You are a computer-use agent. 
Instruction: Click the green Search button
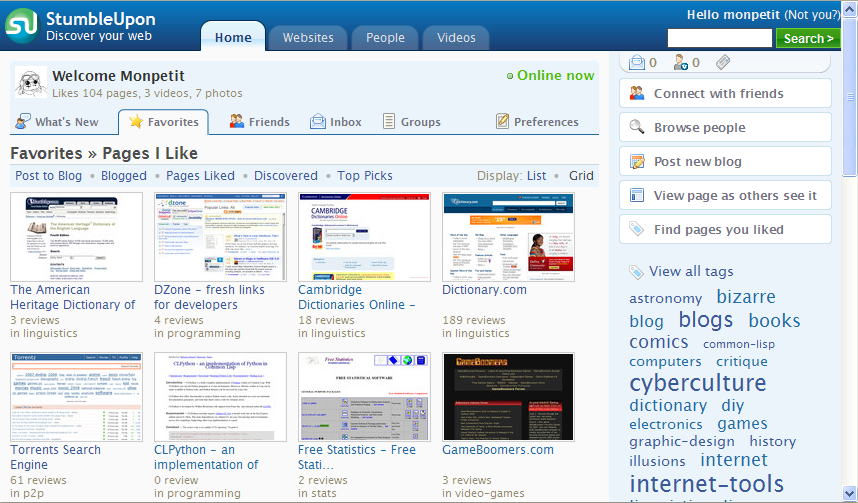(x=808, y=38)
